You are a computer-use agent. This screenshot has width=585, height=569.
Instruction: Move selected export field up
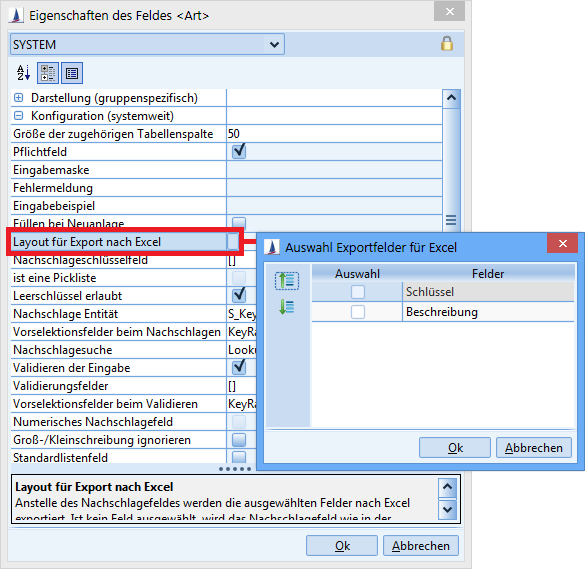(x=287, y=281)
